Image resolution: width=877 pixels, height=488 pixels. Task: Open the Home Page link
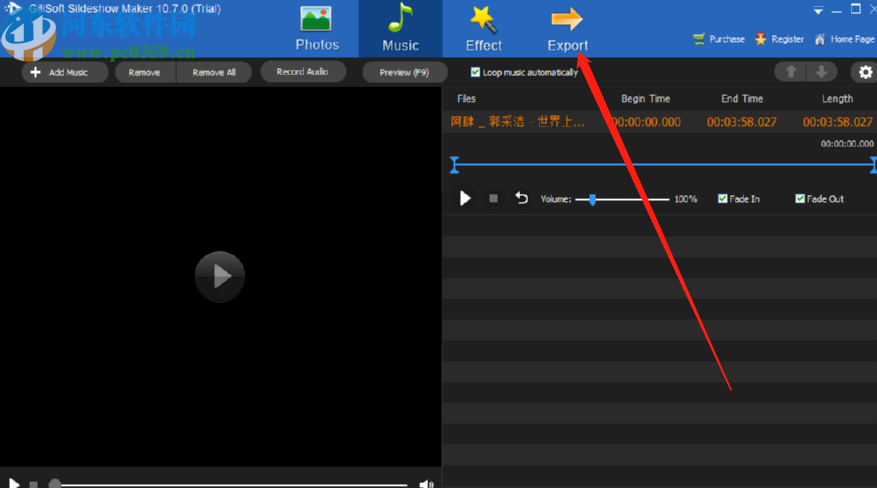[845, 39]
